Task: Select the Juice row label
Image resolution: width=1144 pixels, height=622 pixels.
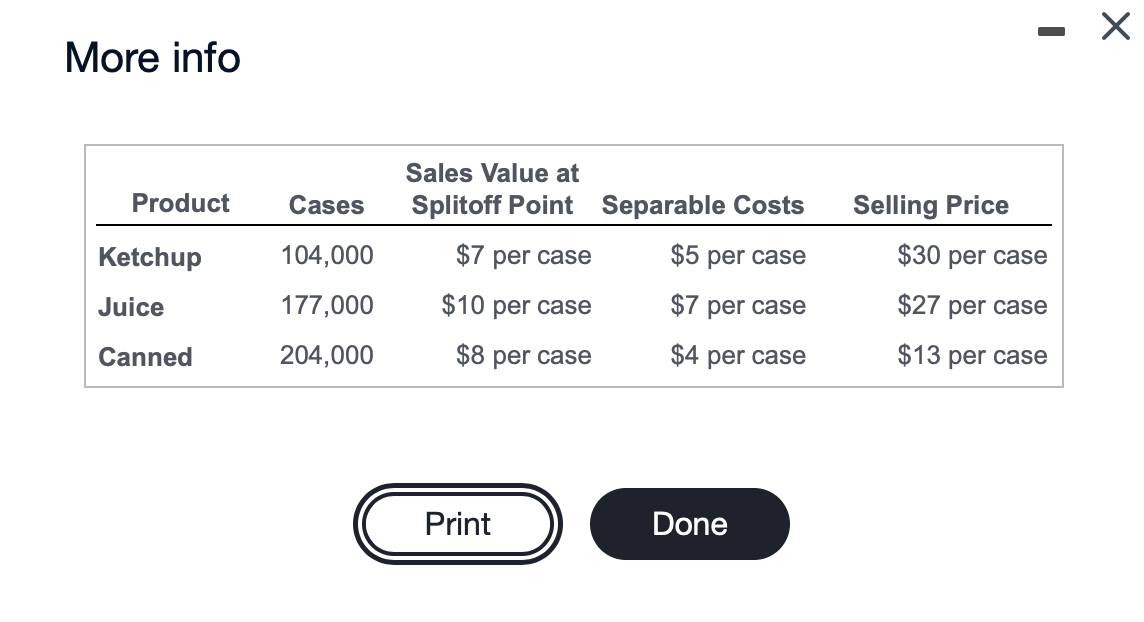Action: [x=130, y=307]
